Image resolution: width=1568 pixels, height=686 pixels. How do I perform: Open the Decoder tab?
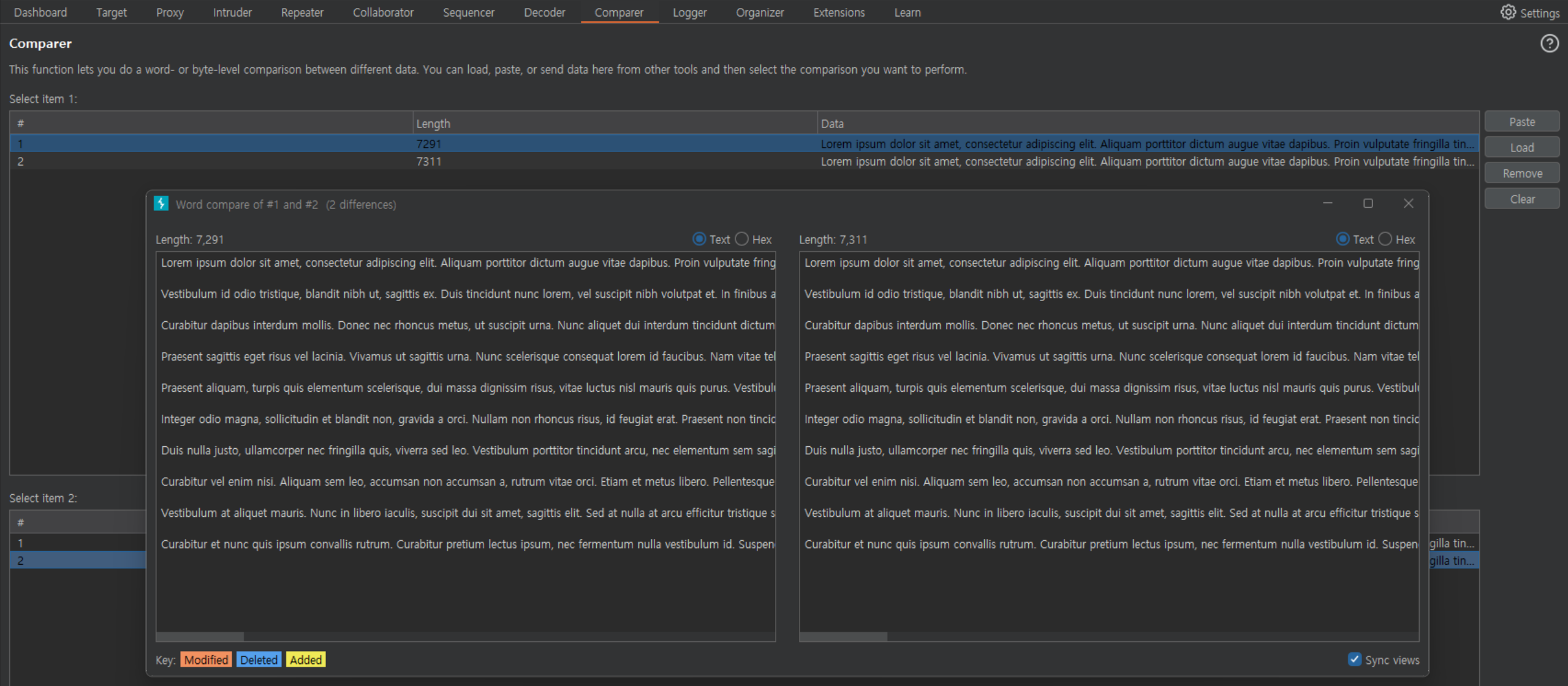[x=544, y=12]
